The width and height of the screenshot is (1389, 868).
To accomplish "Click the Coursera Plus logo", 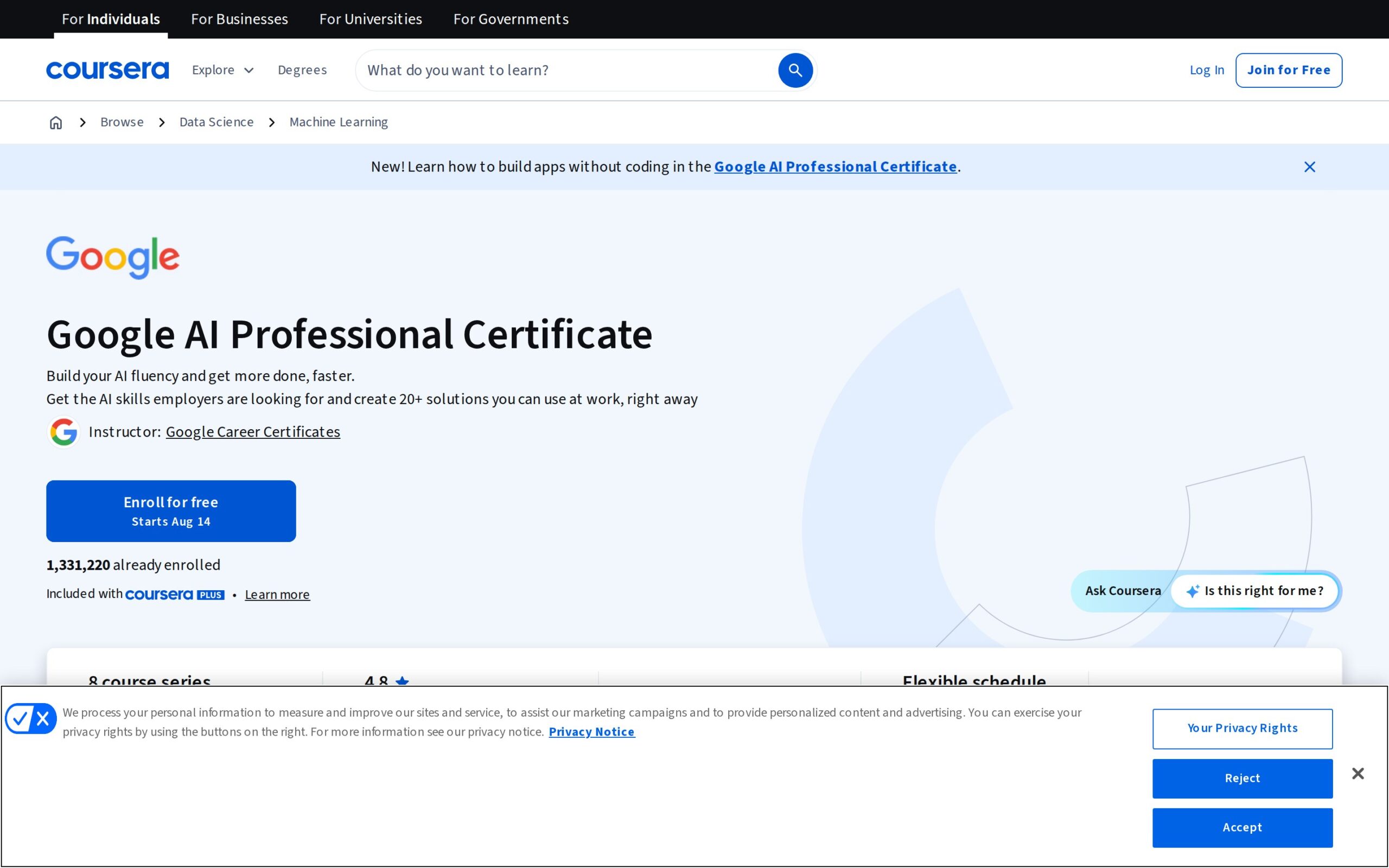I will click(175, 594).
